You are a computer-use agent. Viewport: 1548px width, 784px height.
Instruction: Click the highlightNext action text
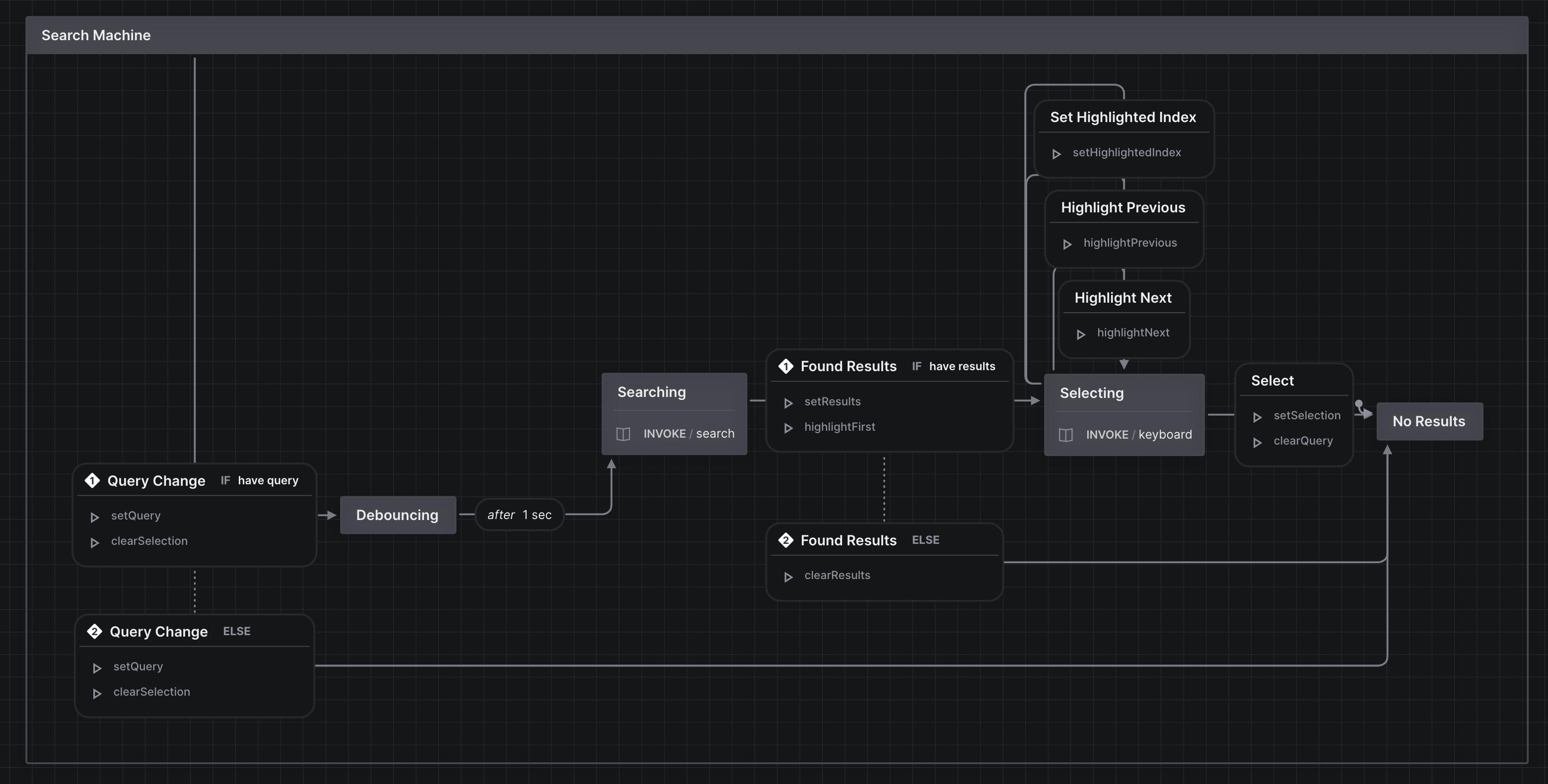pos(1133,332)
